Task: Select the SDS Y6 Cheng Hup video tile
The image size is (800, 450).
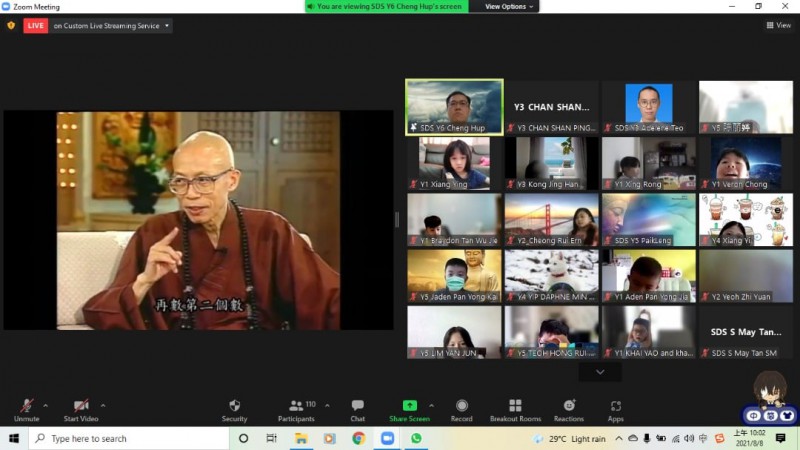Action: (x=453, y=107)
